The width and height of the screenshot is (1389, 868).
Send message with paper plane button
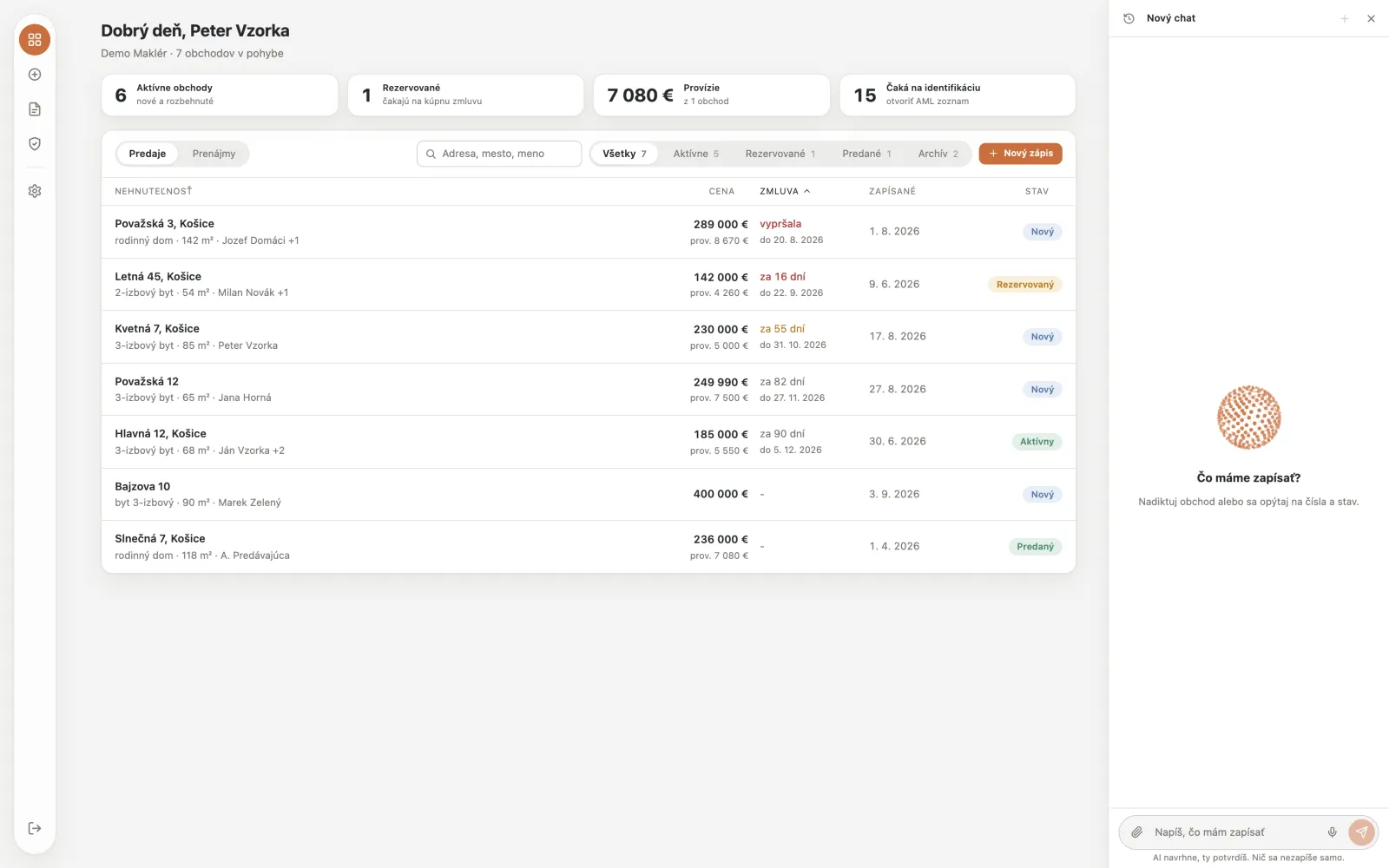(x=1361, y=832)
